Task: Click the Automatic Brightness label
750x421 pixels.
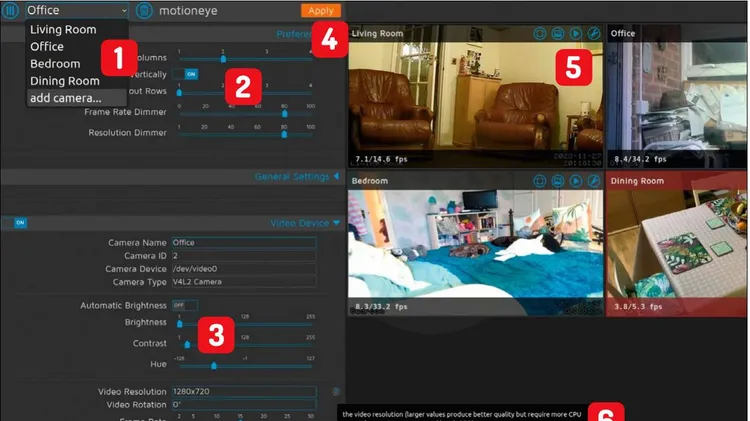Action: pos(123,305)
